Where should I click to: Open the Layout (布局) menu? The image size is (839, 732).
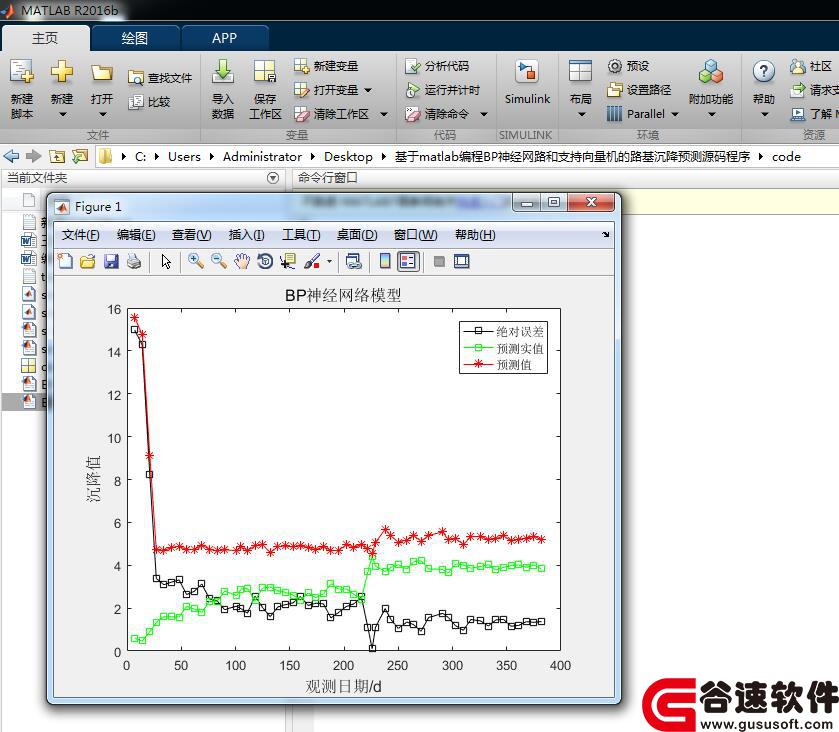[581, 89]
